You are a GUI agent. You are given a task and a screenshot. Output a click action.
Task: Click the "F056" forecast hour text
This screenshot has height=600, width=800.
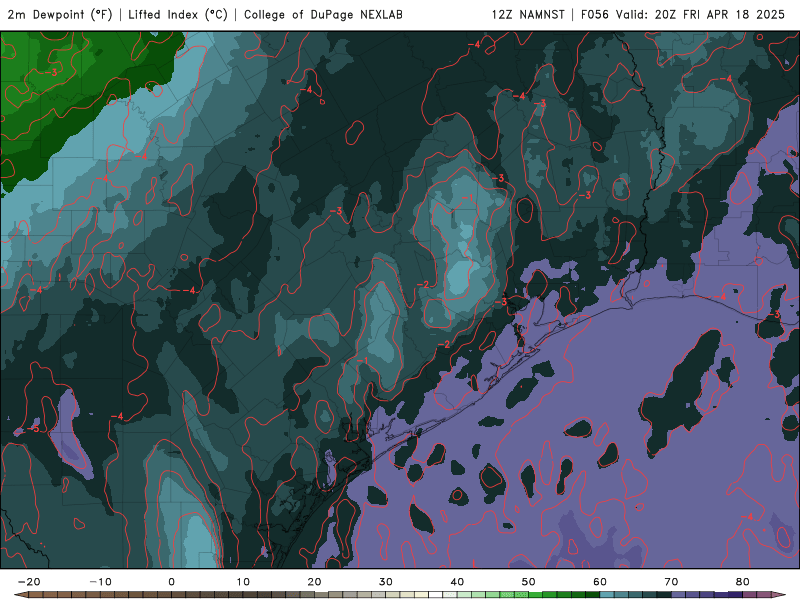click(x=595, y=15)
